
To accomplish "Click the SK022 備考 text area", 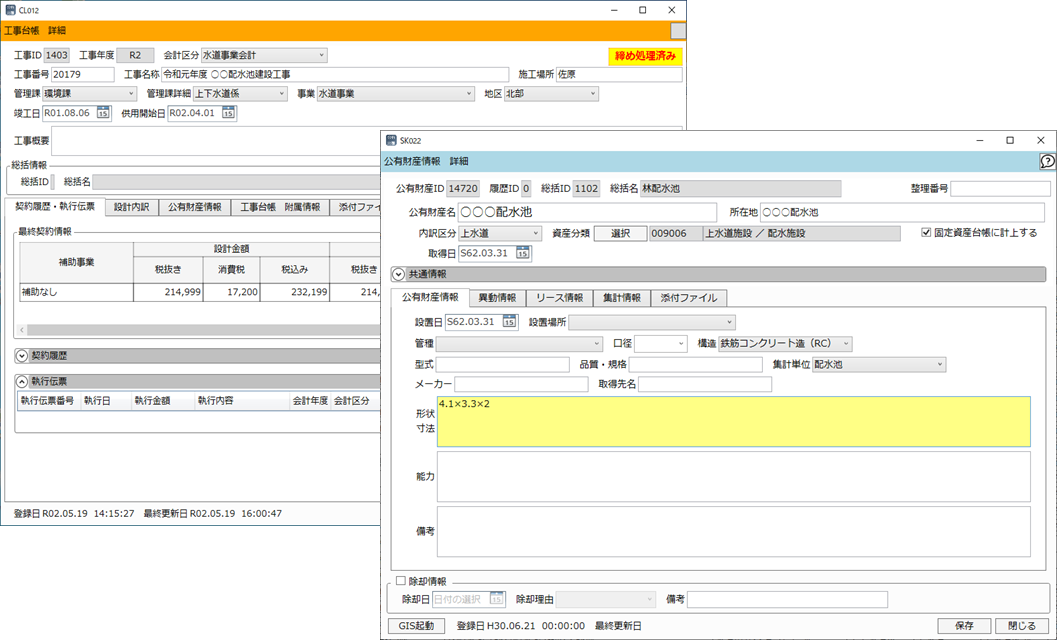I will pos(733,531).
